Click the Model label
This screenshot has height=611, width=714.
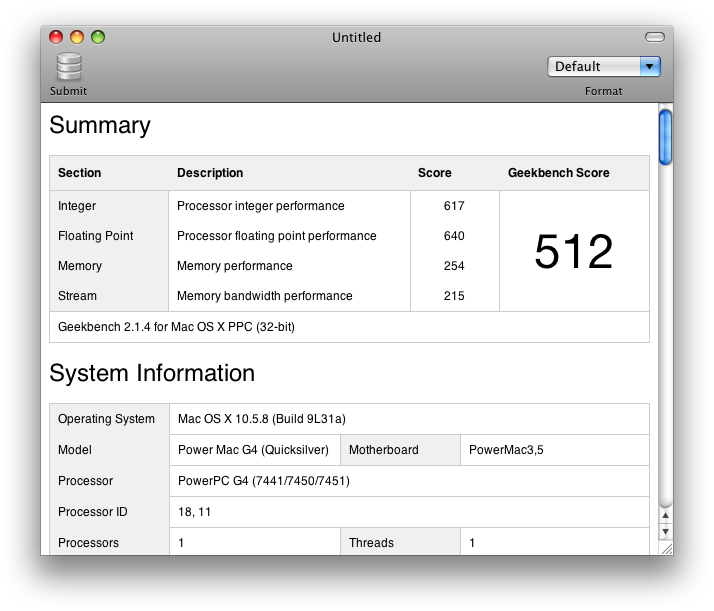click(x=75, y=450)
